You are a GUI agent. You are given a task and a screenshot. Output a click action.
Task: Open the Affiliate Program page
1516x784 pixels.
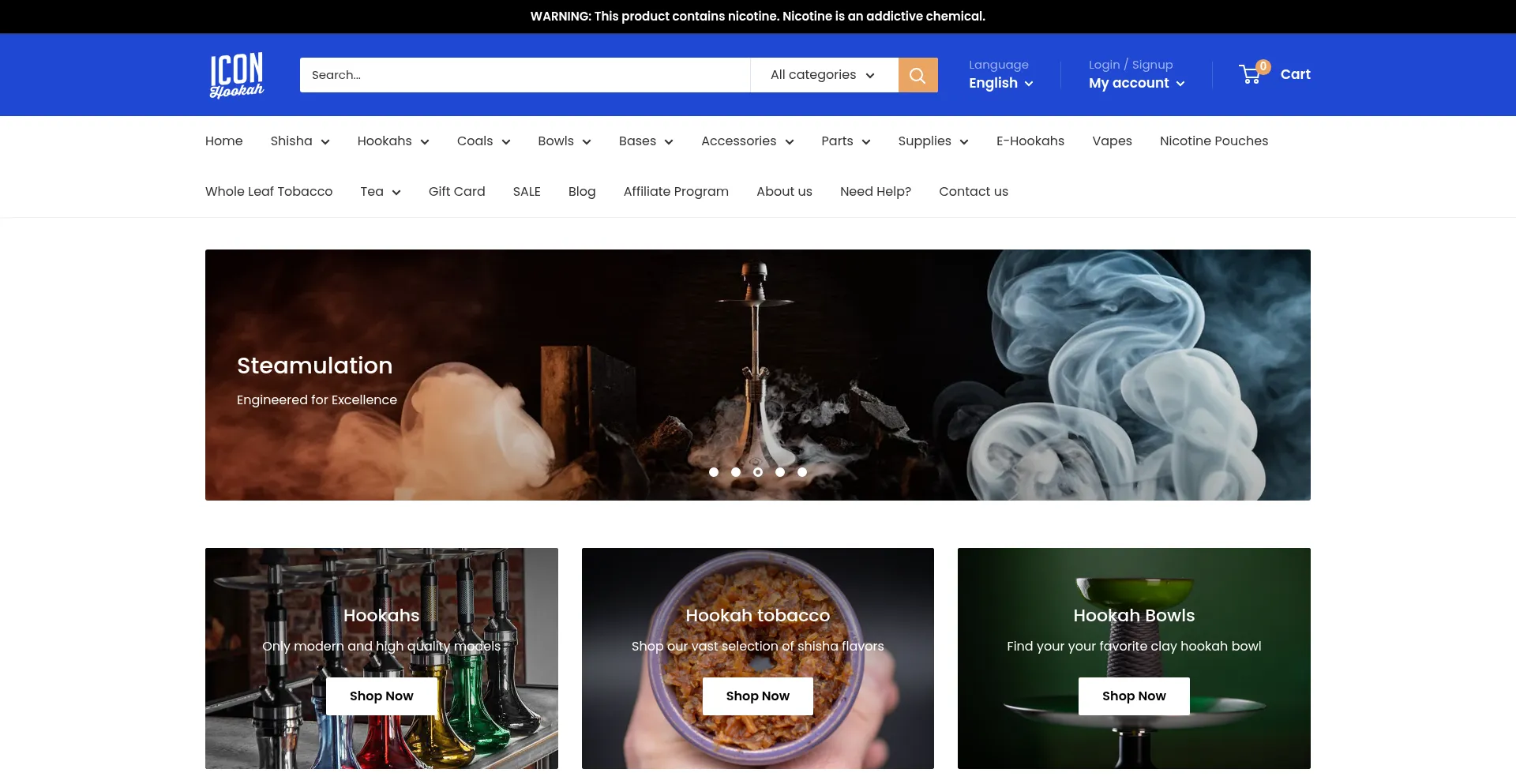[x=676, y=191]
